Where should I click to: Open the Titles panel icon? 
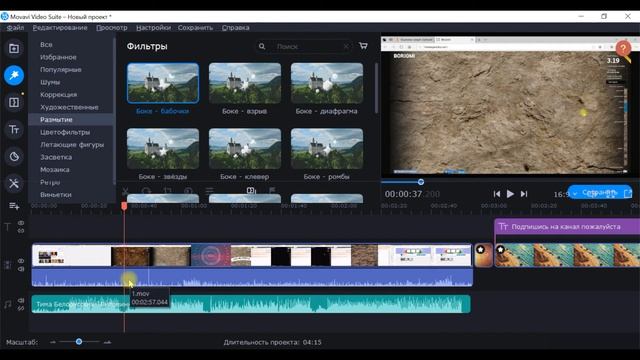point(14,130)
